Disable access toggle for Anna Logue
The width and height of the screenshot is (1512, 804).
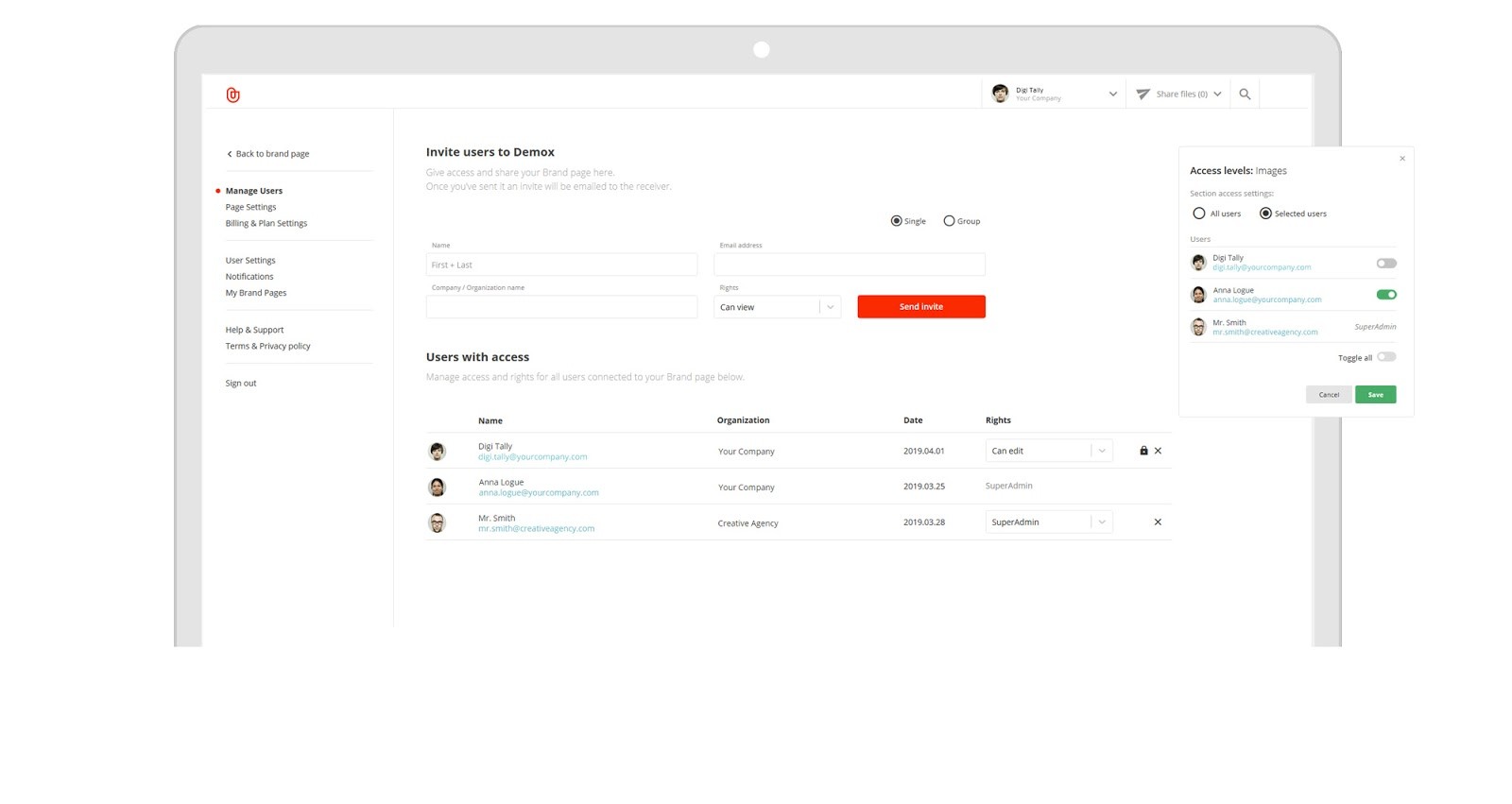[x=1385, y=295]
